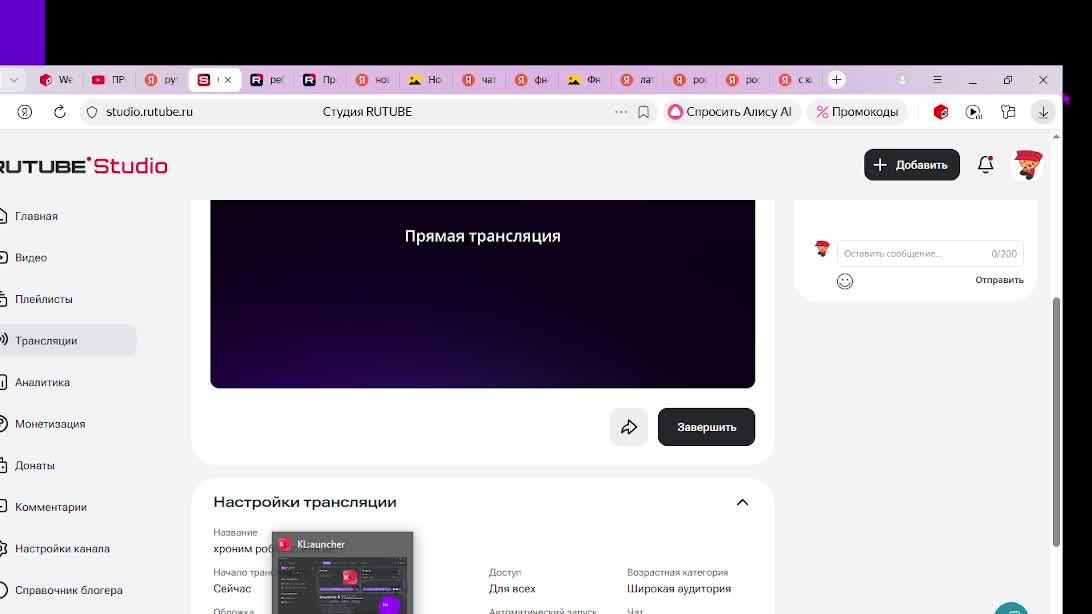
Task: Click the Промокоды button
Action: pos(857,111)
